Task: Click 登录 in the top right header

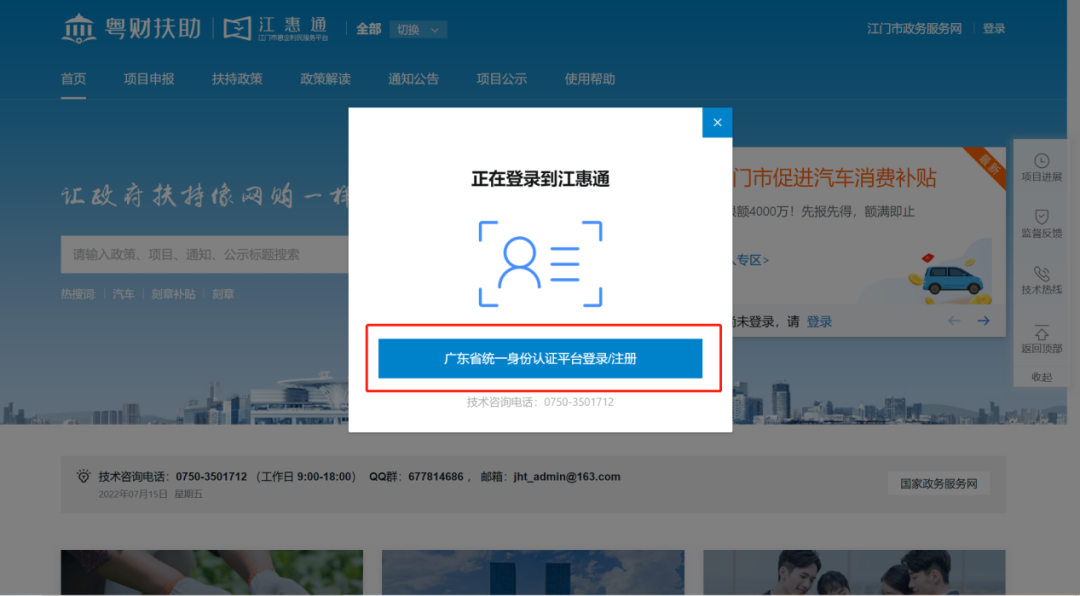Action: (994, 29)
